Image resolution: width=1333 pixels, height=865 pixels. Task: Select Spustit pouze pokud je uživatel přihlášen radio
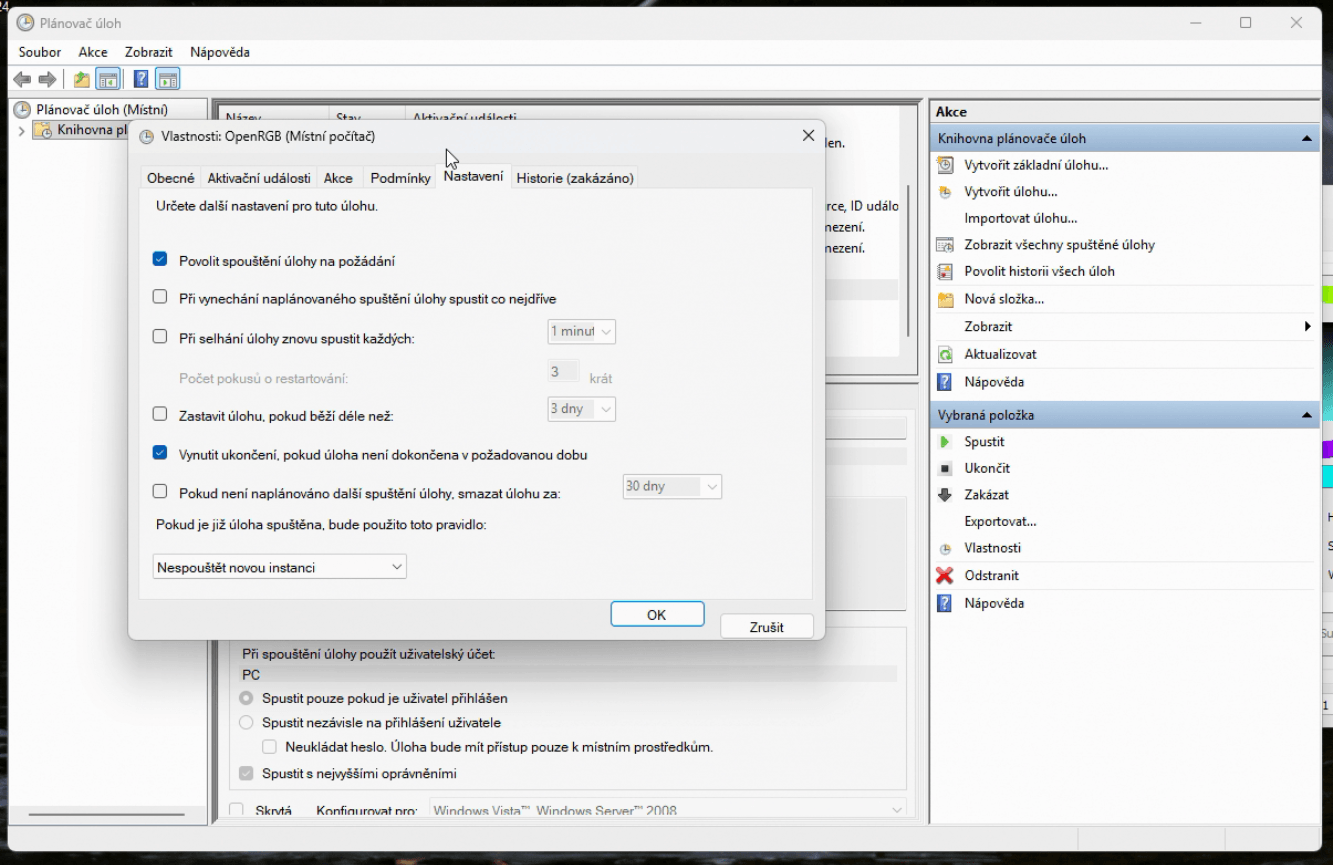(x=246, y=698)
